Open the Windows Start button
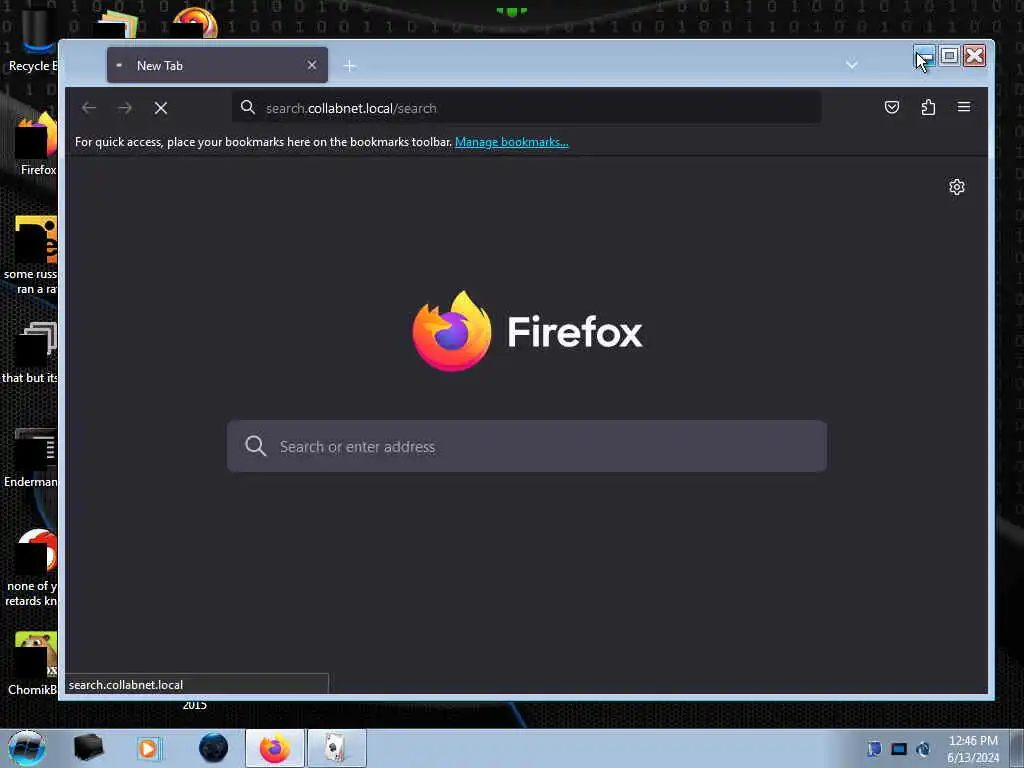1024x768 pixels. pyautogui.click(x=27, y=748)
